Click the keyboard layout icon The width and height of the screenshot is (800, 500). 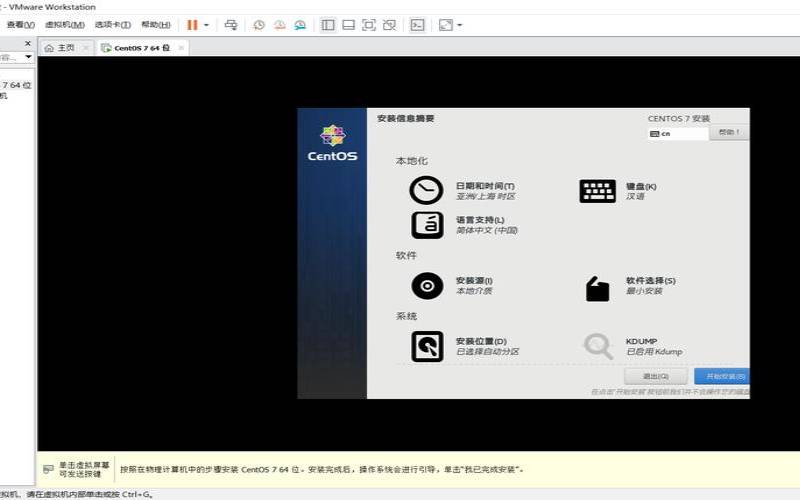click(597, 191)
